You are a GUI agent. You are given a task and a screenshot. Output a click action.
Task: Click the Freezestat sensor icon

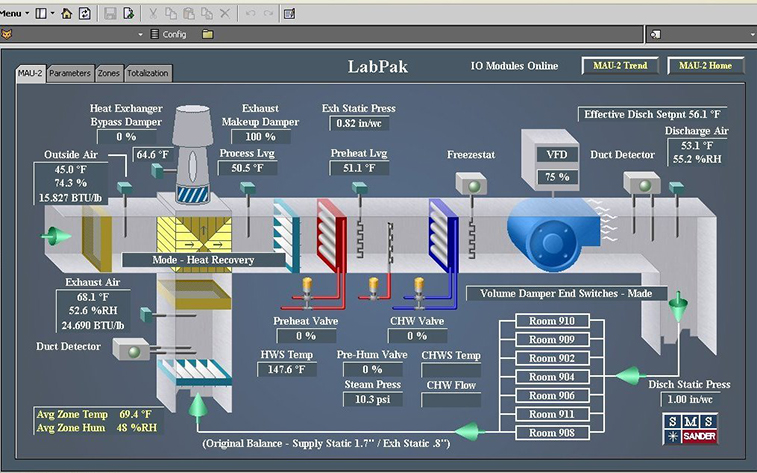(x=469, y=183)
